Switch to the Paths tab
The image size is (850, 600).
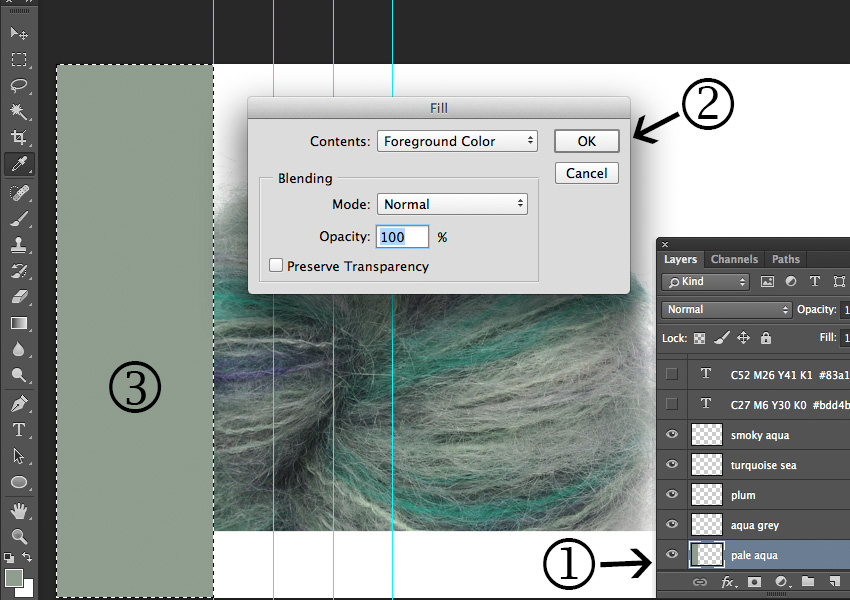click(x=786, y=259)
